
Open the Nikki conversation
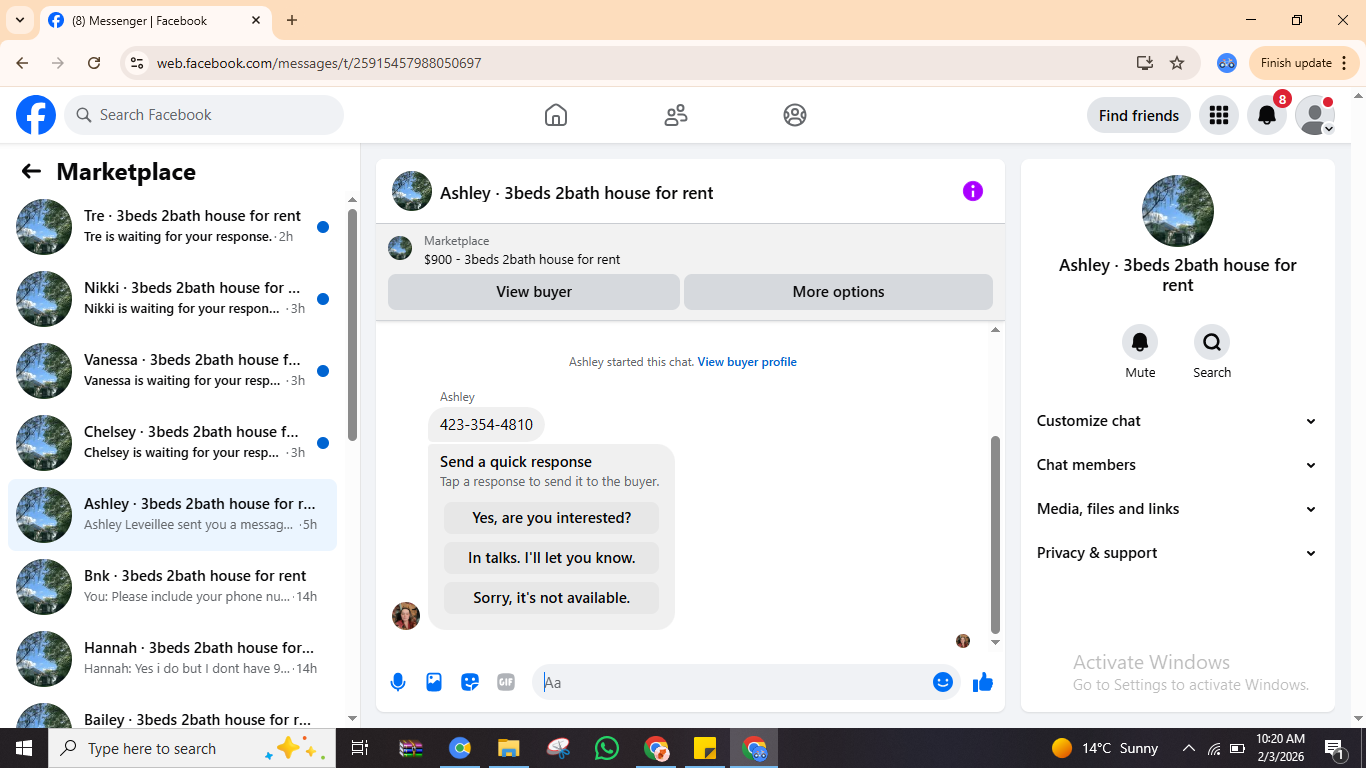pyautogui.click(x=172, y=298)
